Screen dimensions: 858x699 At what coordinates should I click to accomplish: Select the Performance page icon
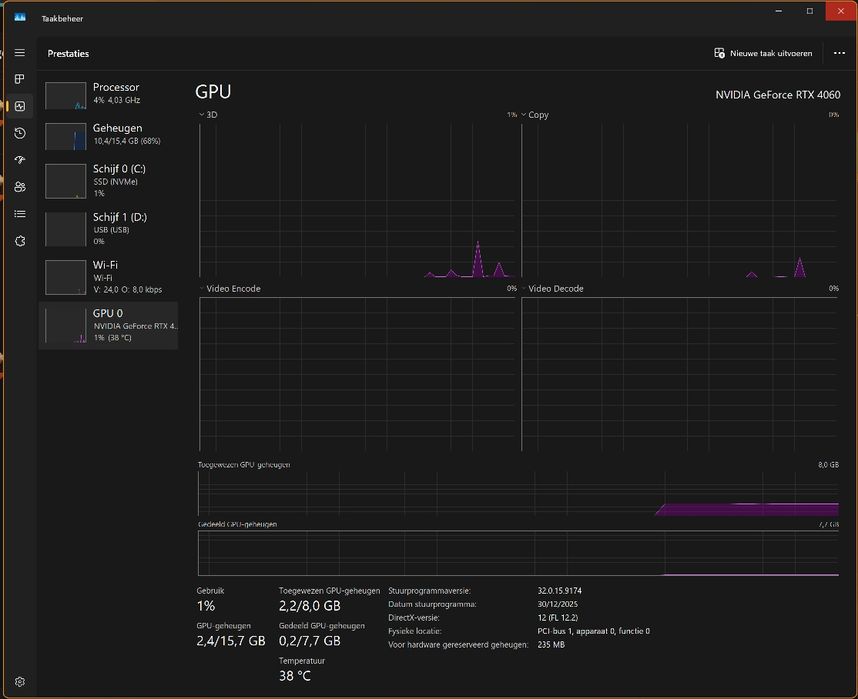pos(20,106)
